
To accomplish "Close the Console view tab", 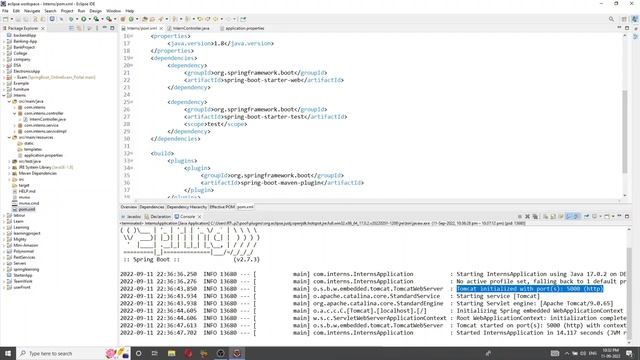I will 199,217.
